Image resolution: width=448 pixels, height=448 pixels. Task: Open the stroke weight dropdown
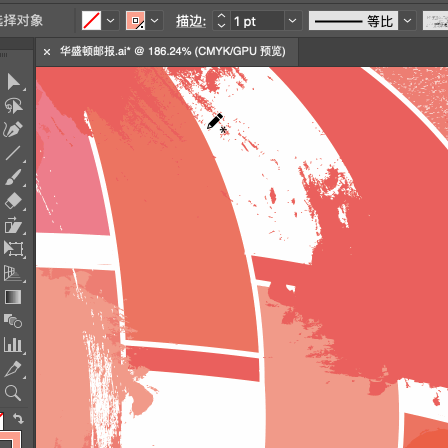[x=293, y=21]
